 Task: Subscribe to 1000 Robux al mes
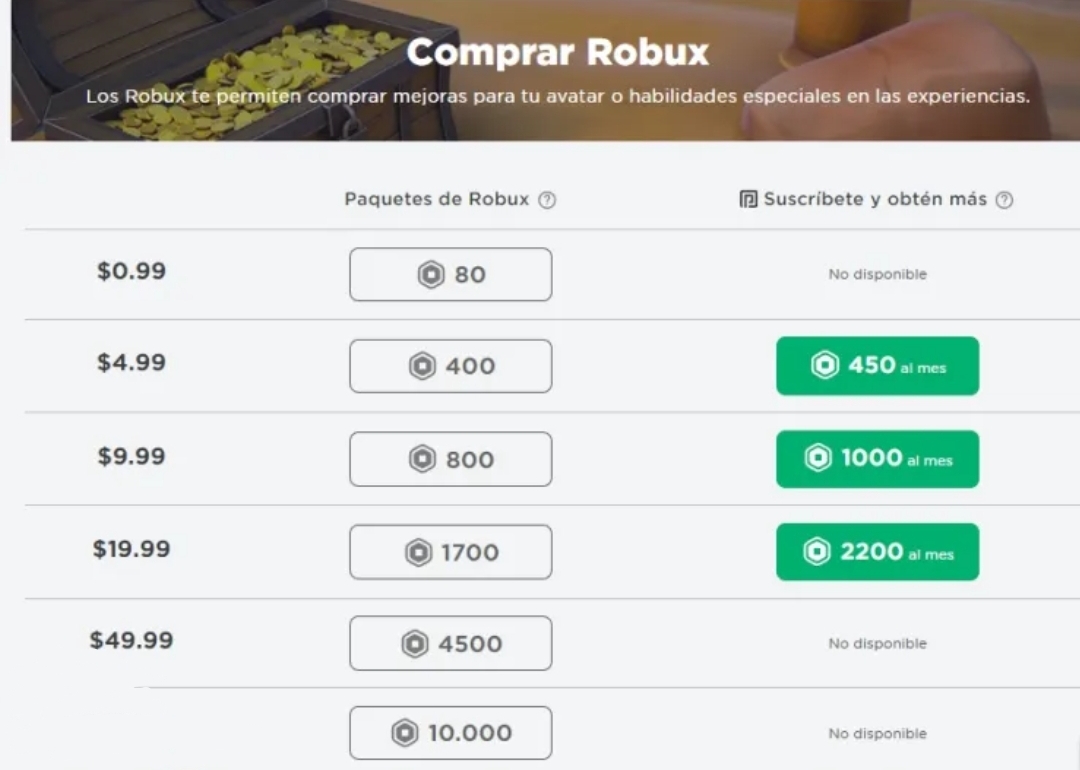click(x=877, y=459)
